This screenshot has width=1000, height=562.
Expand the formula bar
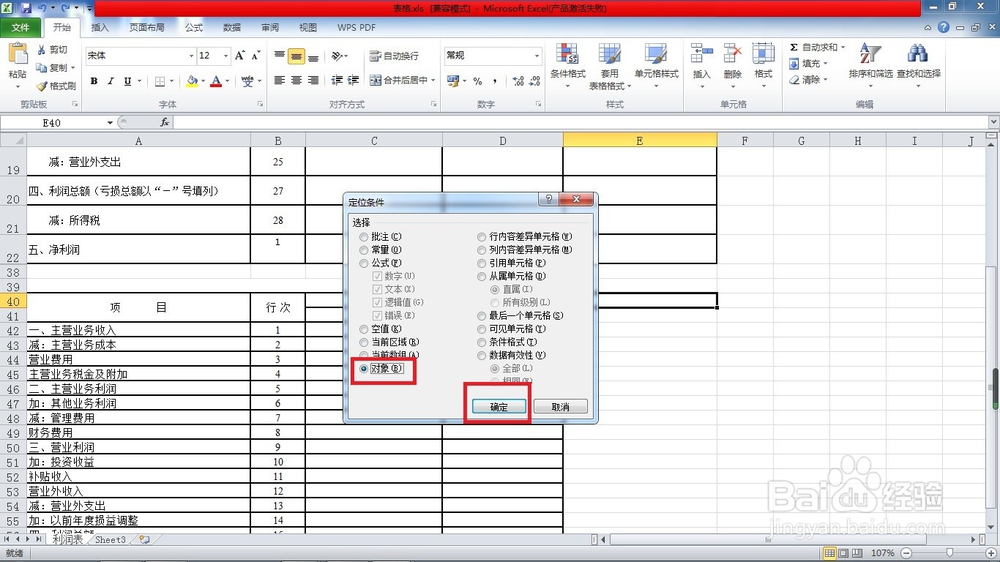tap(993, 122)
